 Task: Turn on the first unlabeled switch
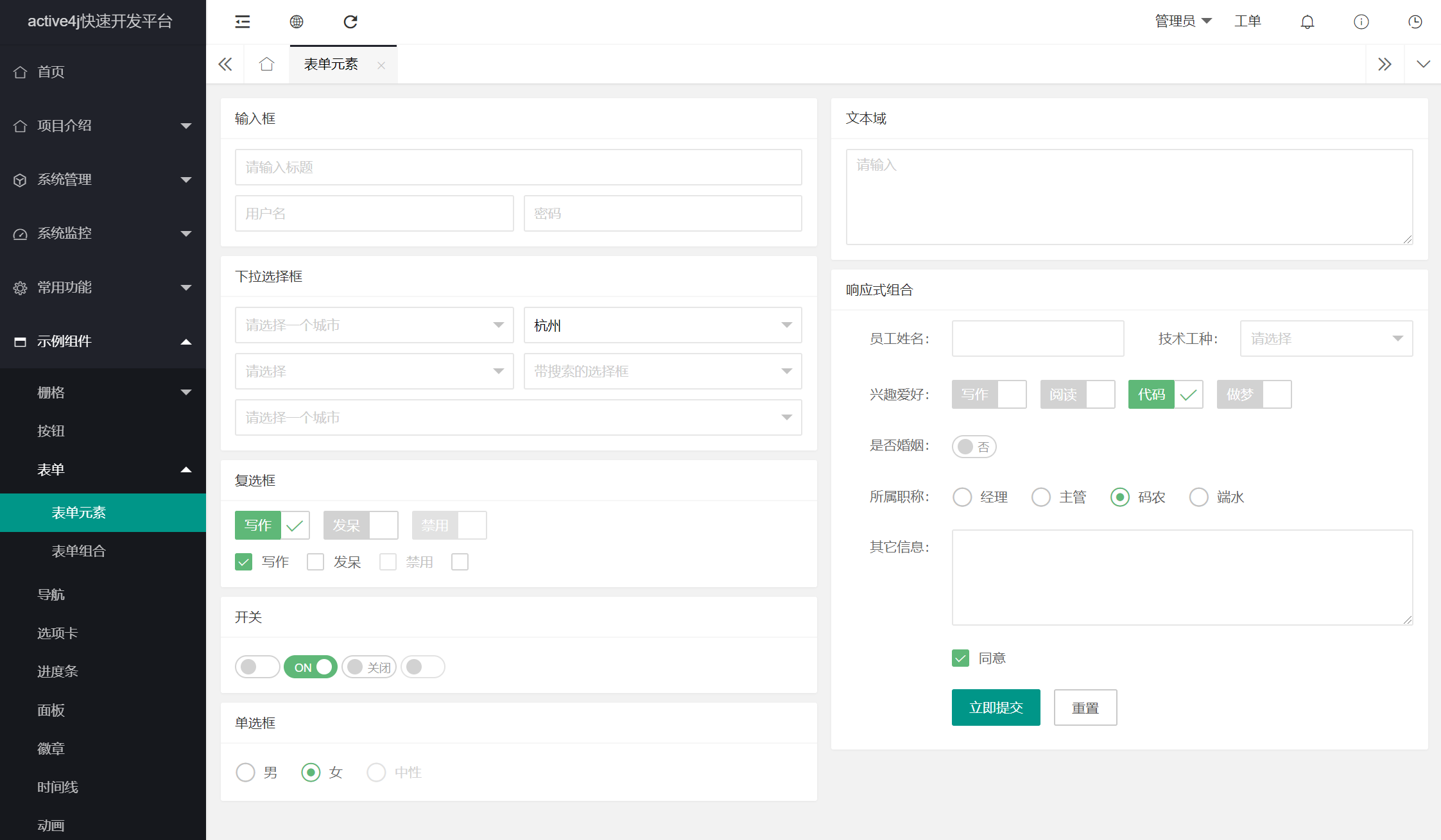tap(257, 667)
